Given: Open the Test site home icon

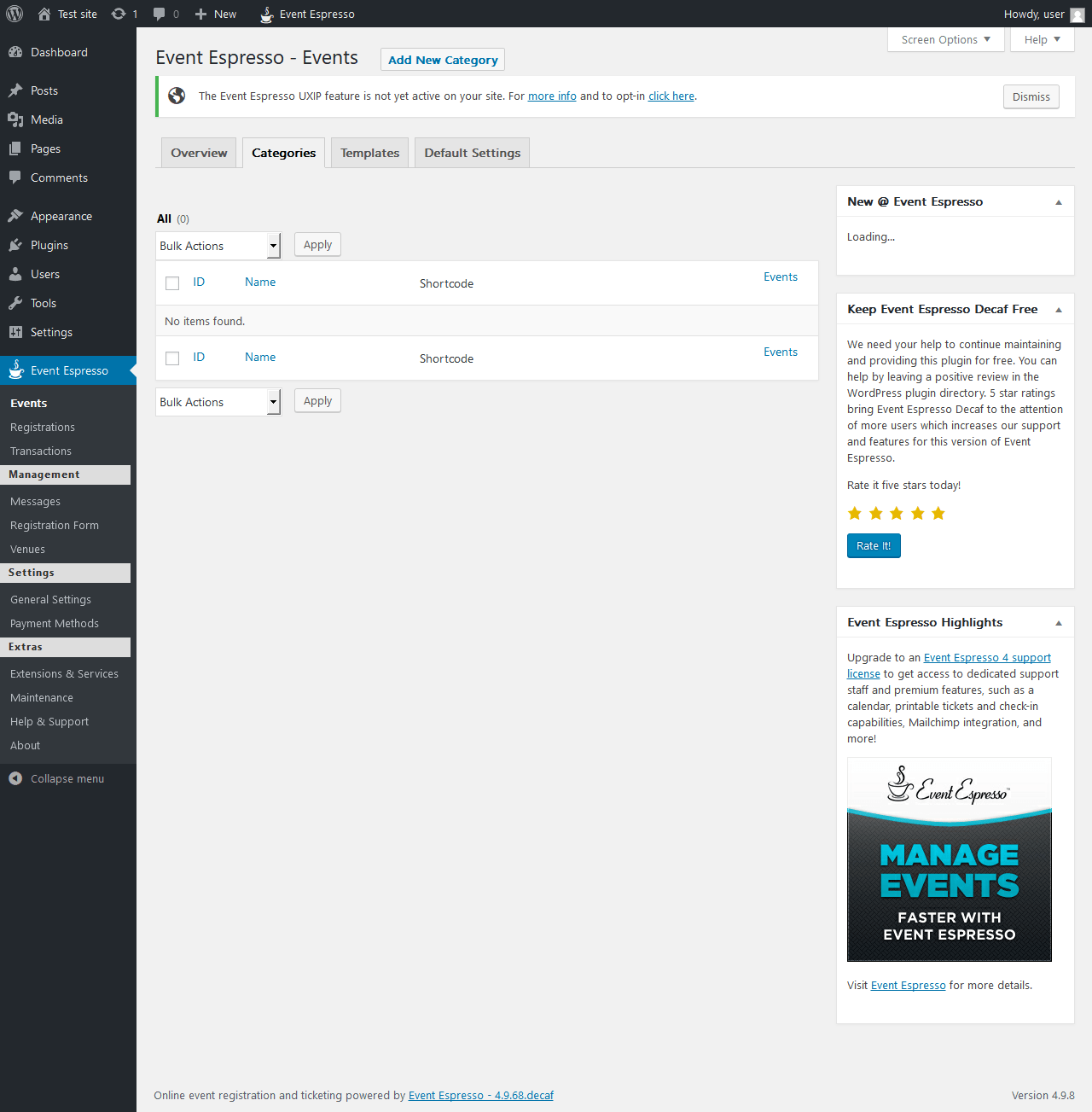Looking at the screenshot, I should point(44,14).
